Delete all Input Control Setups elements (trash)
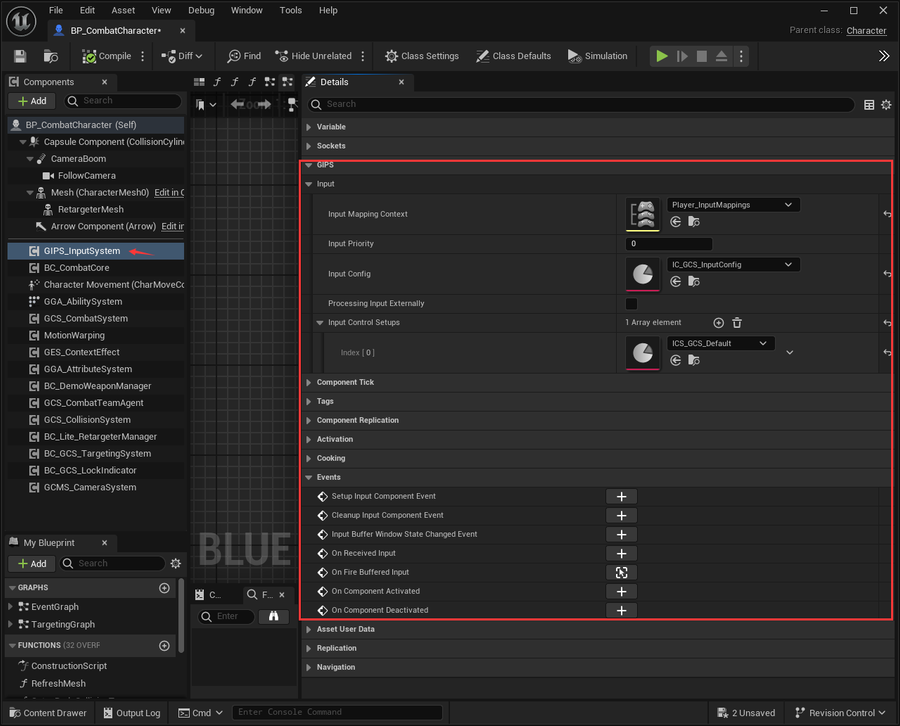 pyautogui.click(x=737, y=323)
